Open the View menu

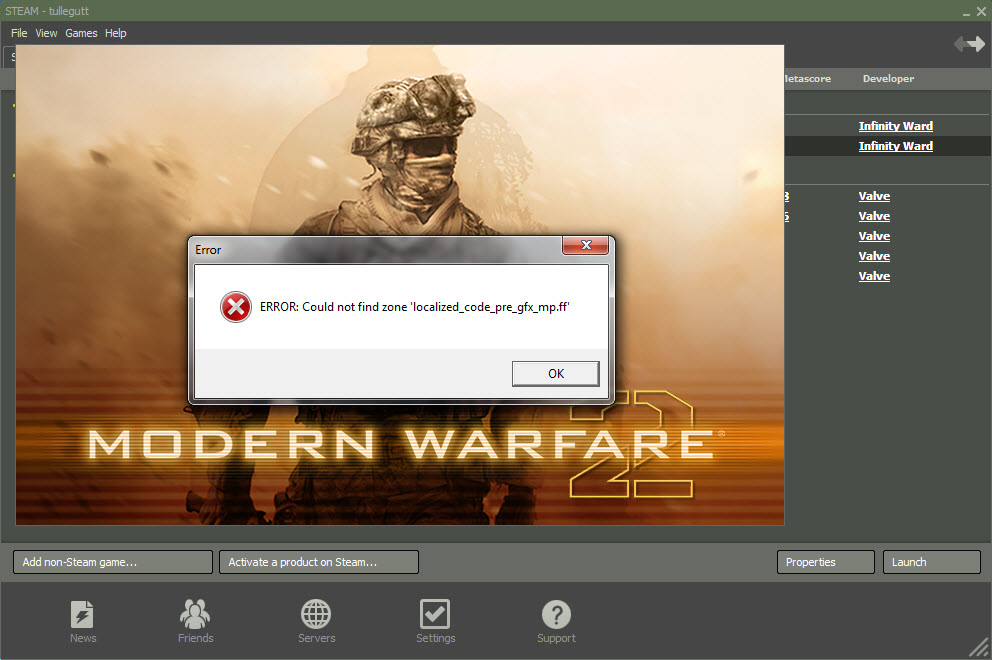coord(46,33)
